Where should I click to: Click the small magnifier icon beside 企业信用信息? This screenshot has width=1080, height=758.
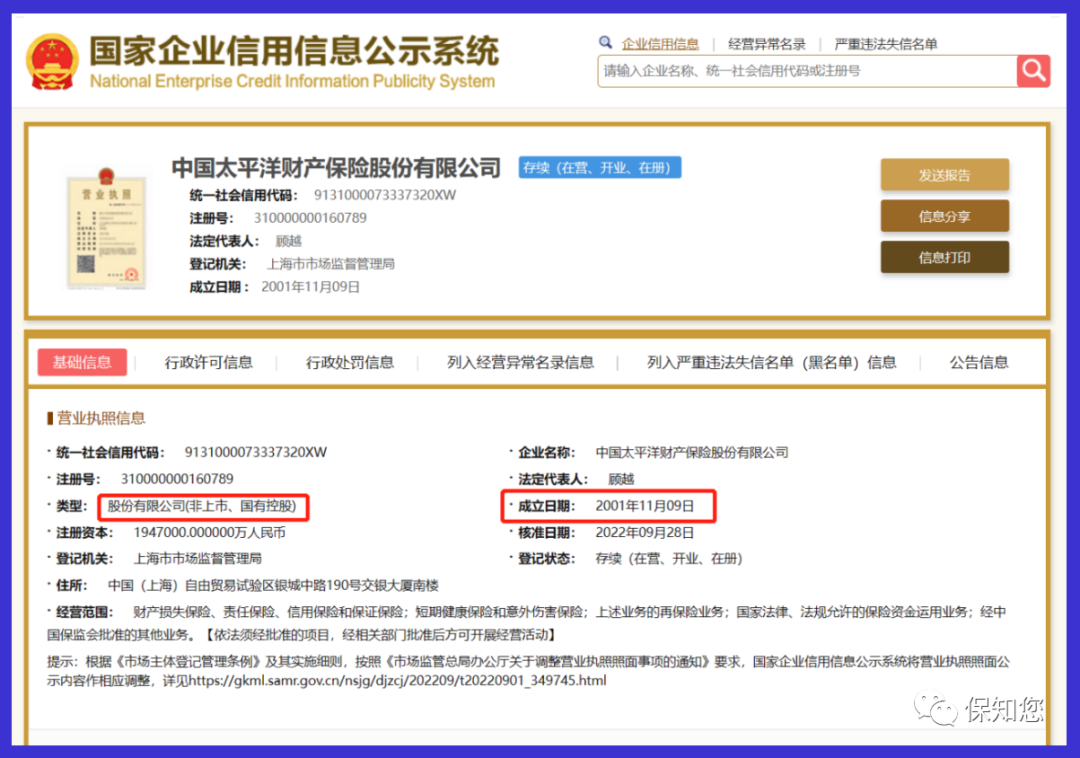tap(605, 43)
